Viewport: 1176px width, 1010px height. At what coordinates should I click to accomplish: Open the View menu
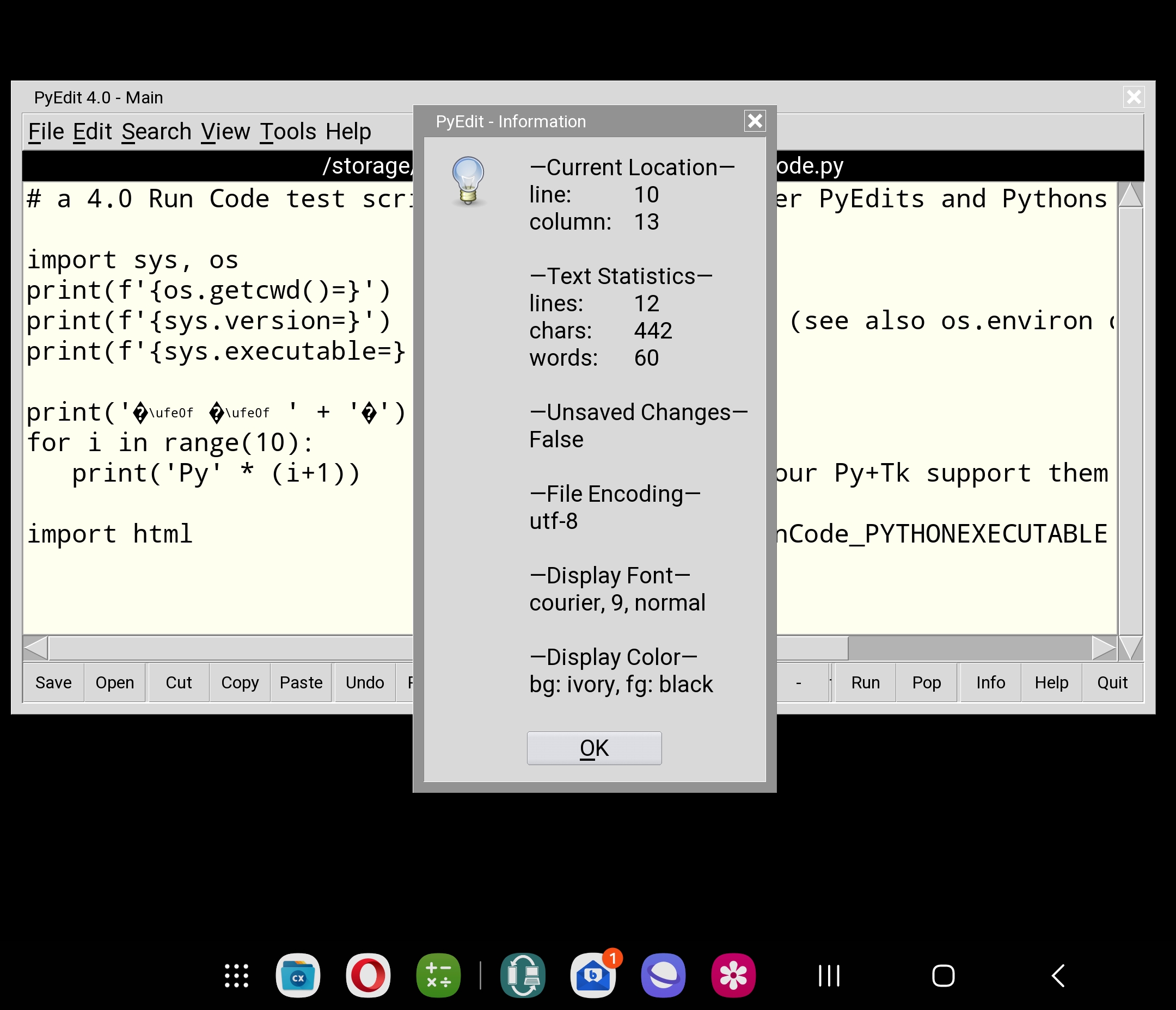click(225, 132)
